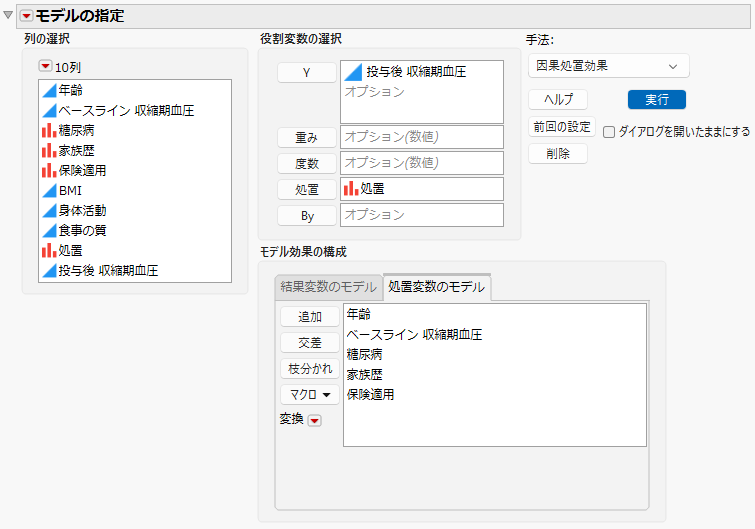Select 糖尿病 in the model effects list

(364, 355)
